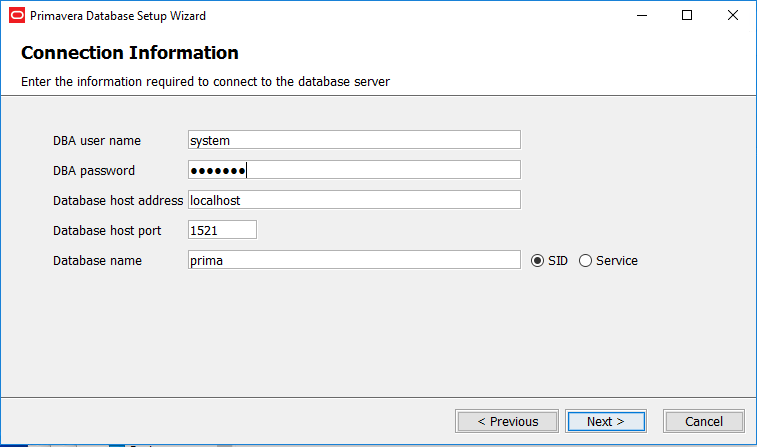
Task: Go back with the Previous button
Action: click(x=507, y=421)
